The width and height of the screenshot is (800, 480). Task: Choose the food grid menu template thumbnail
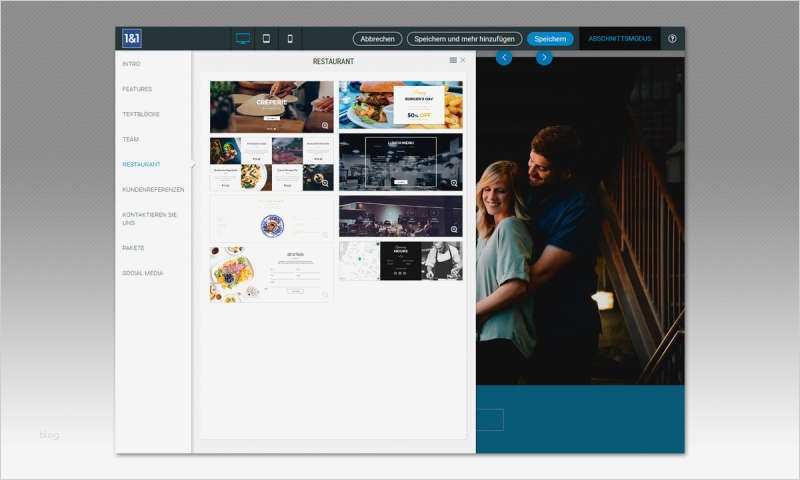(271, 164)
